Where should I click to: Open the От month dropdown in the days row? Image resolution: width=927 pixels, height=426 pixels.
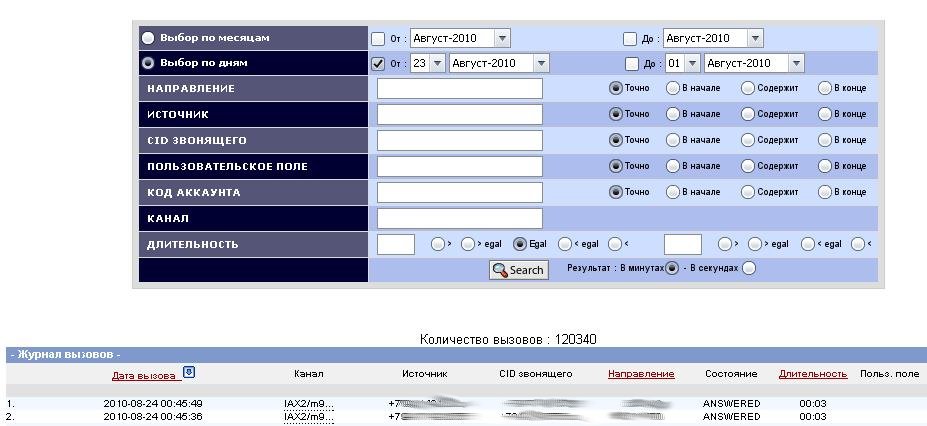[499, 63]
